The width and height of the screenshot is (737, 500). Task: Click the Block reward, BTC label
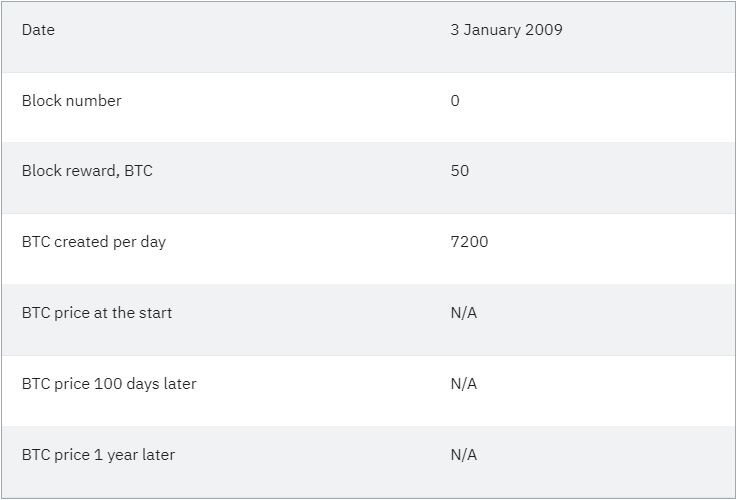pyautogui.click(x=87, y=171)
